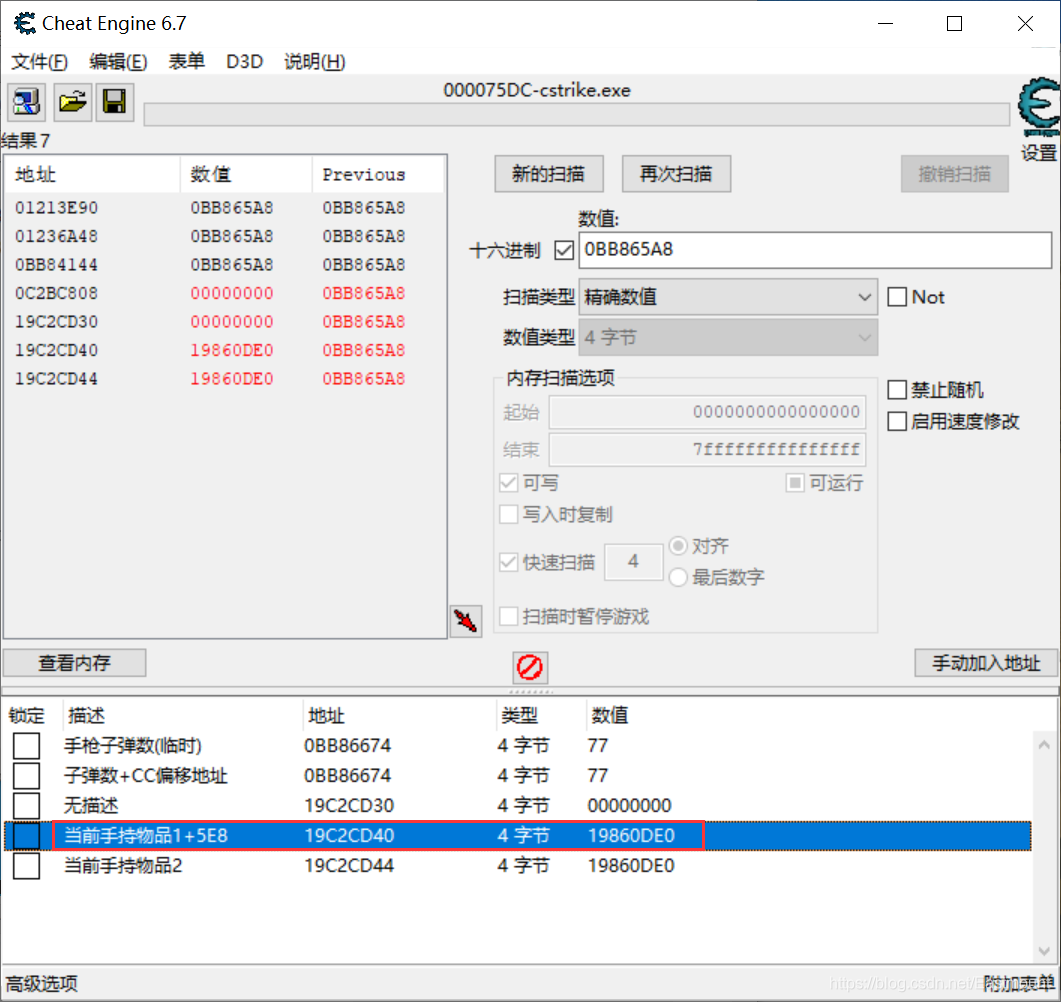
Task: Click the Cheat Engine title bar icon
Action: point(24,24)
